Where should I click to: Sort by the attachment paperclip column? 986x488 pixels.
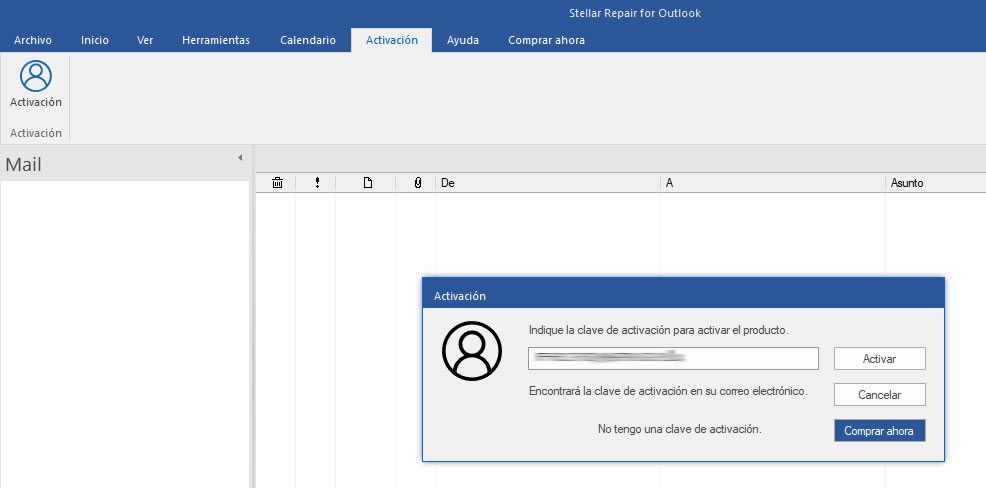point(418,183)
